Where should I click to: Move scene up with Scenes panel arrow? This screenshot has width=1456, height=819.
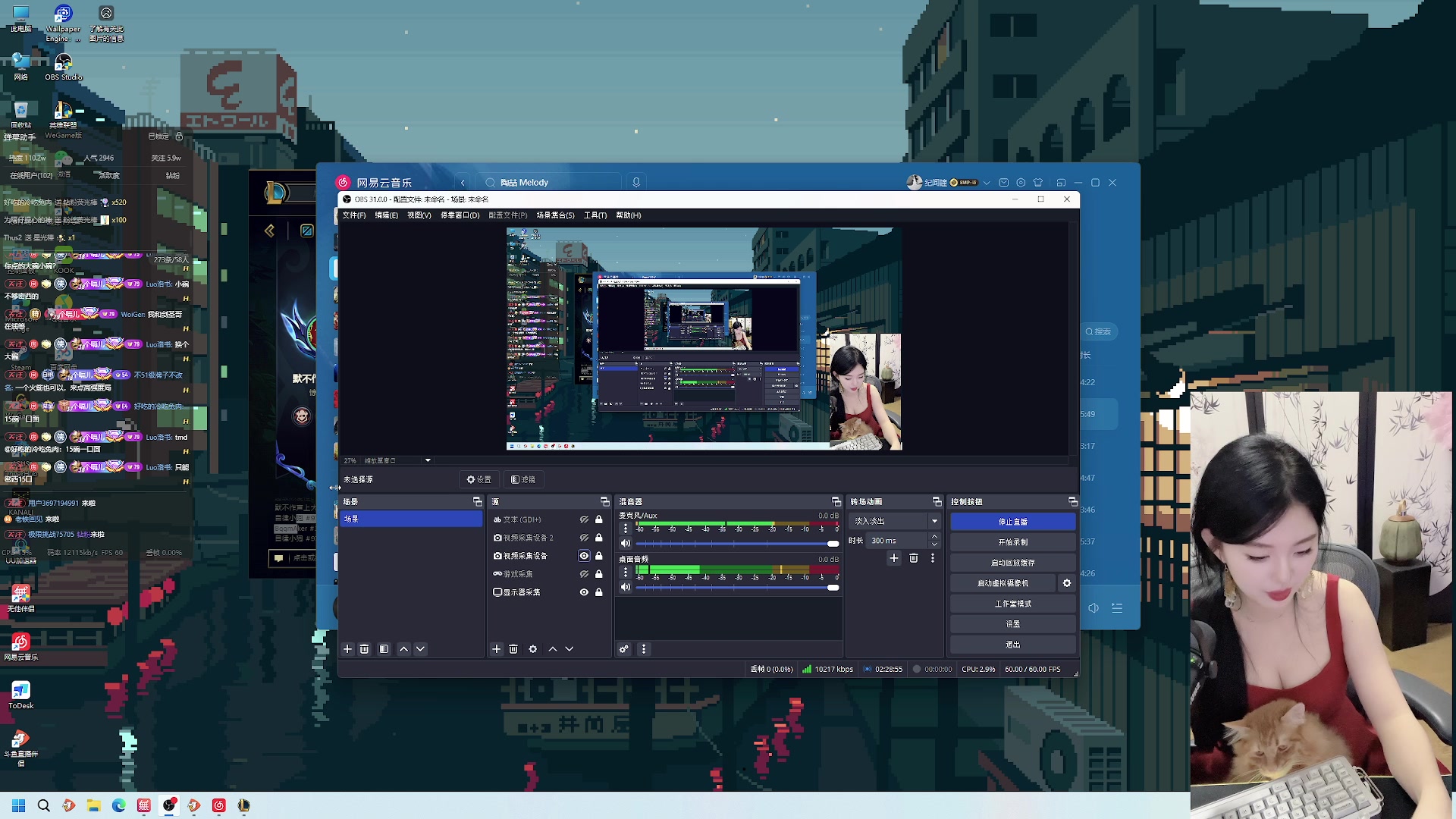403,649
